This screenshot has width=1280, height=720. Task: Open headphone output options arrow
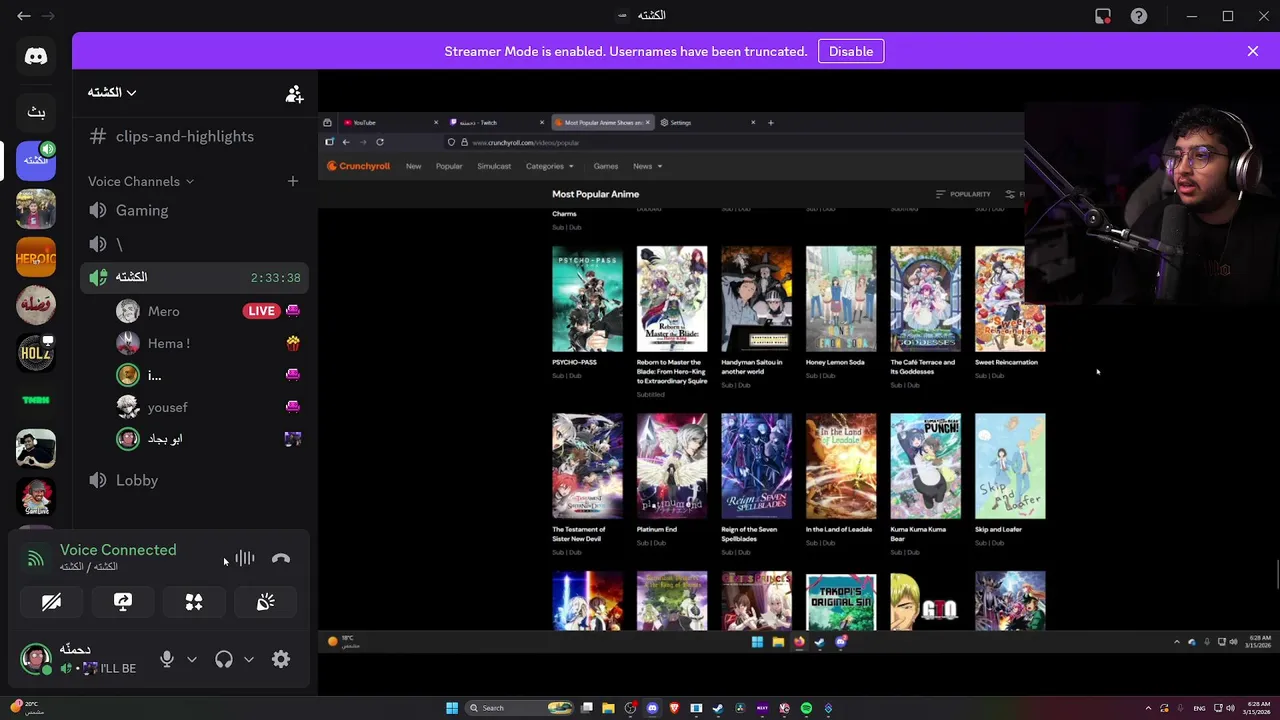pos(249,659)
